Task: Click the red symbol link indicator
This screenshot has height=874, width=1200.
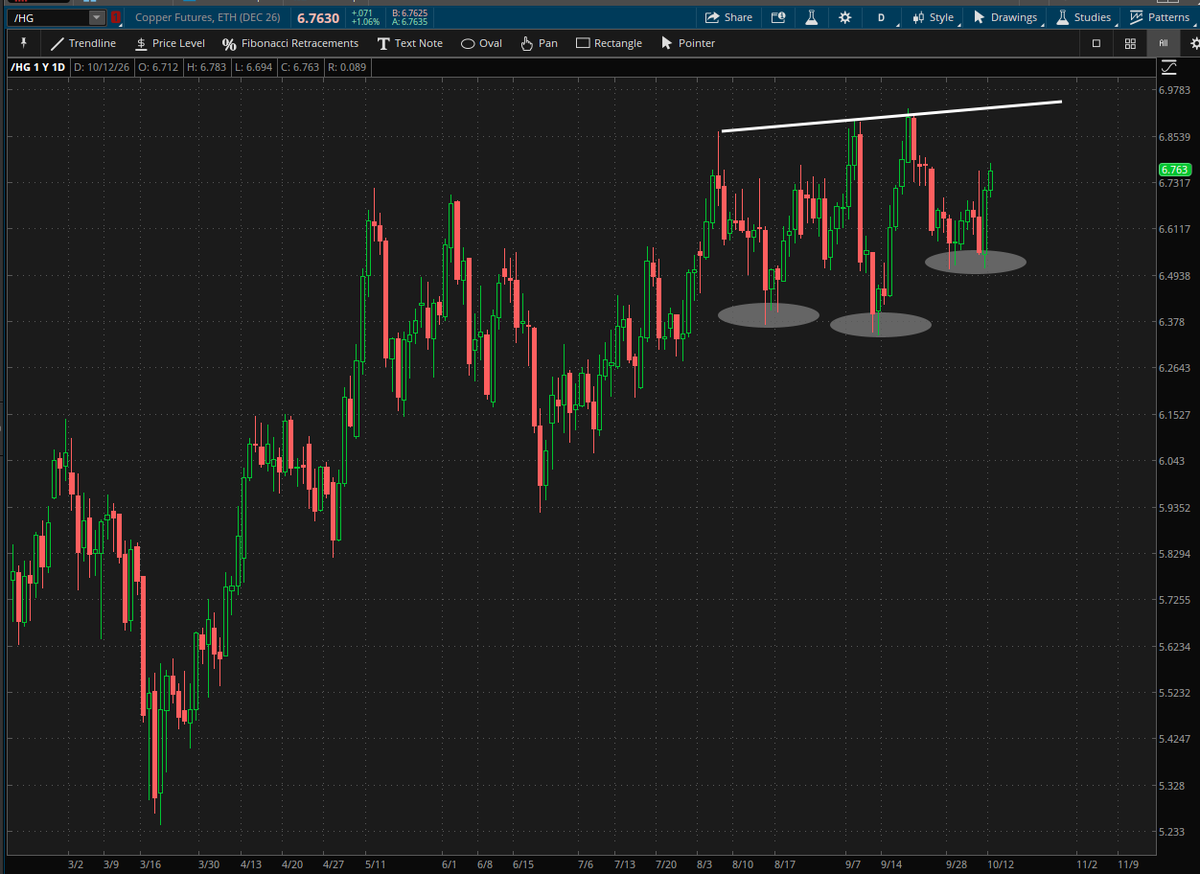Action: [x=116, y=18]
